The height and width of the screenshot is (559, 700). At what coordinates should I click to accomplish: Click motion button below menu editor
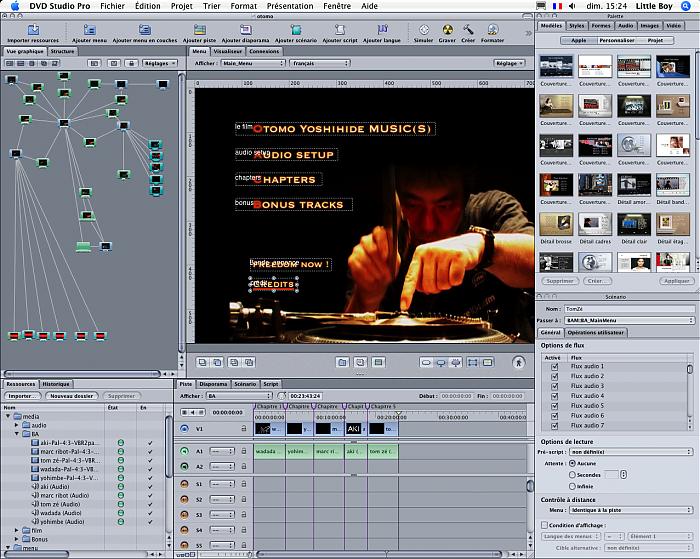coord(519,362)
